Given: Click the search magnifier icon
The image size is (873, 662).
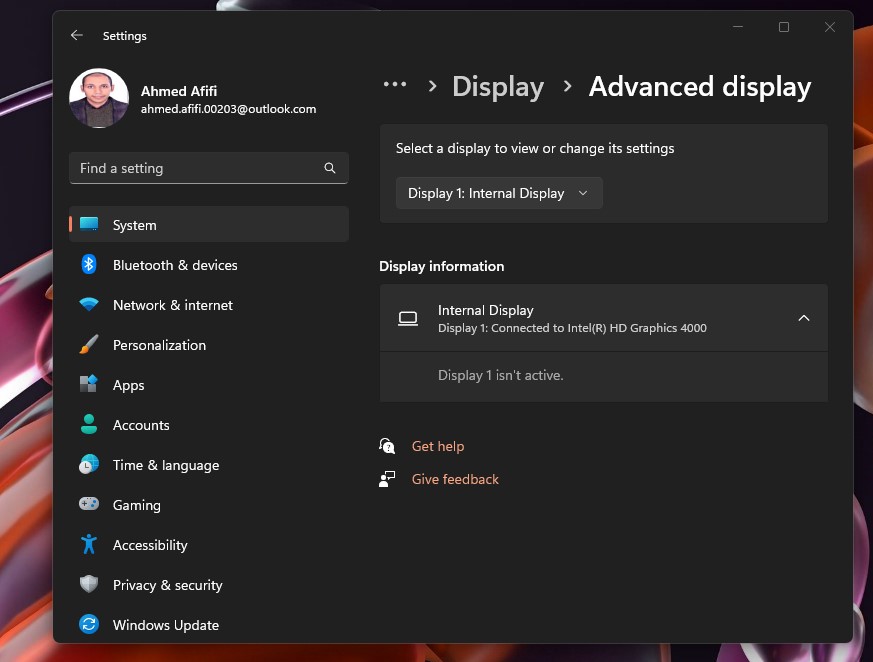Looking at the screenshot, I should pyautogui.click(x=330, y=168).
